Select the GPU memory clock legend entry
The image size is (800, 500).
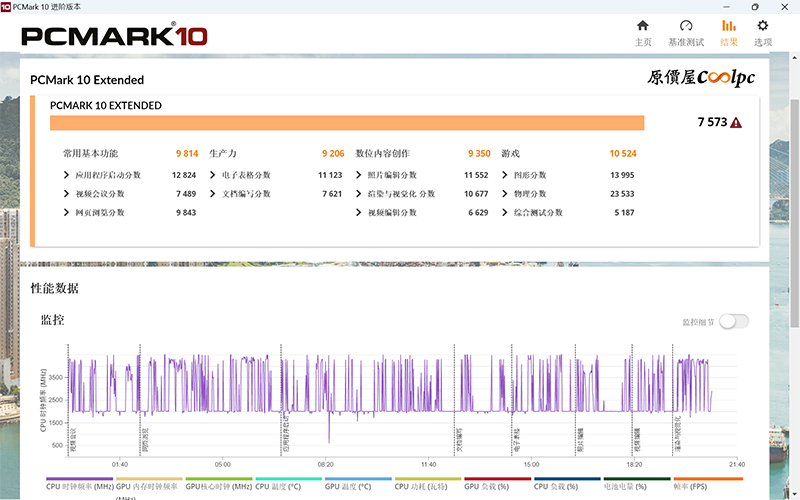point(148,487)
